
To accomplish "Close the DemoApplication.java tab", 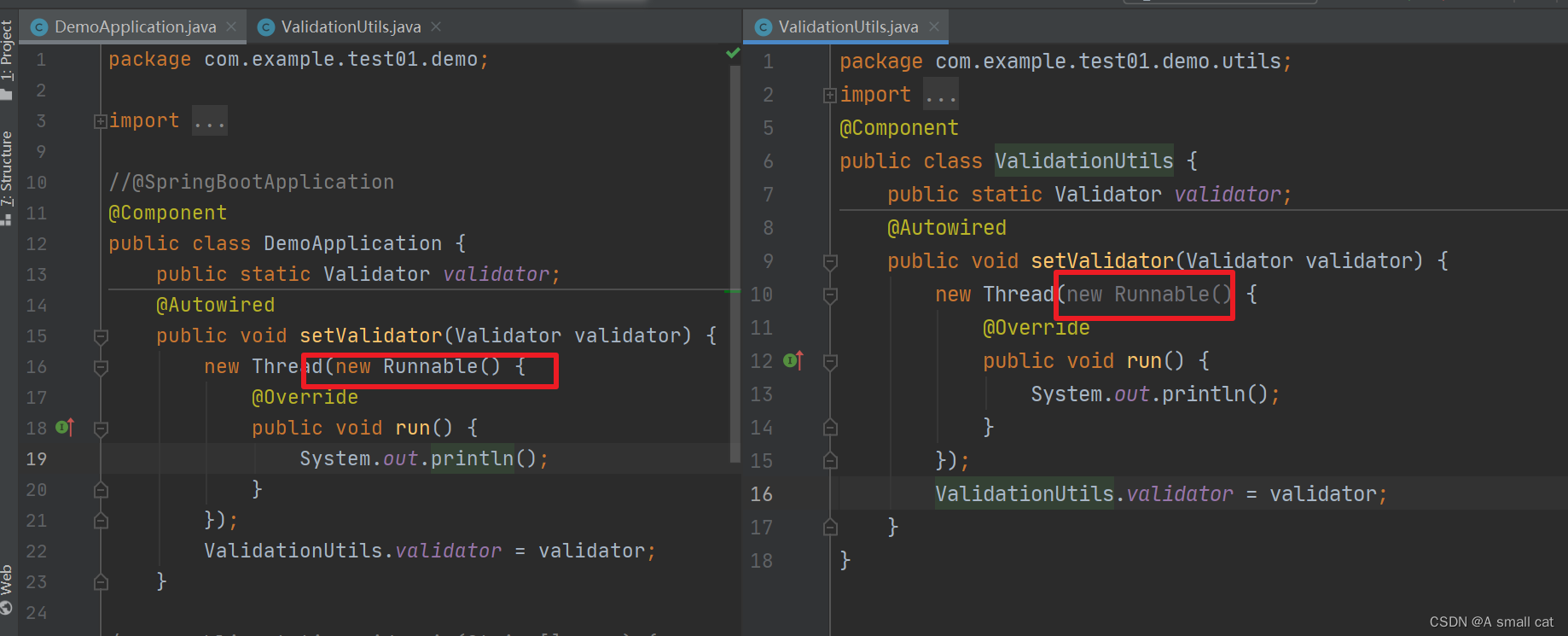I will pos(231,27).
